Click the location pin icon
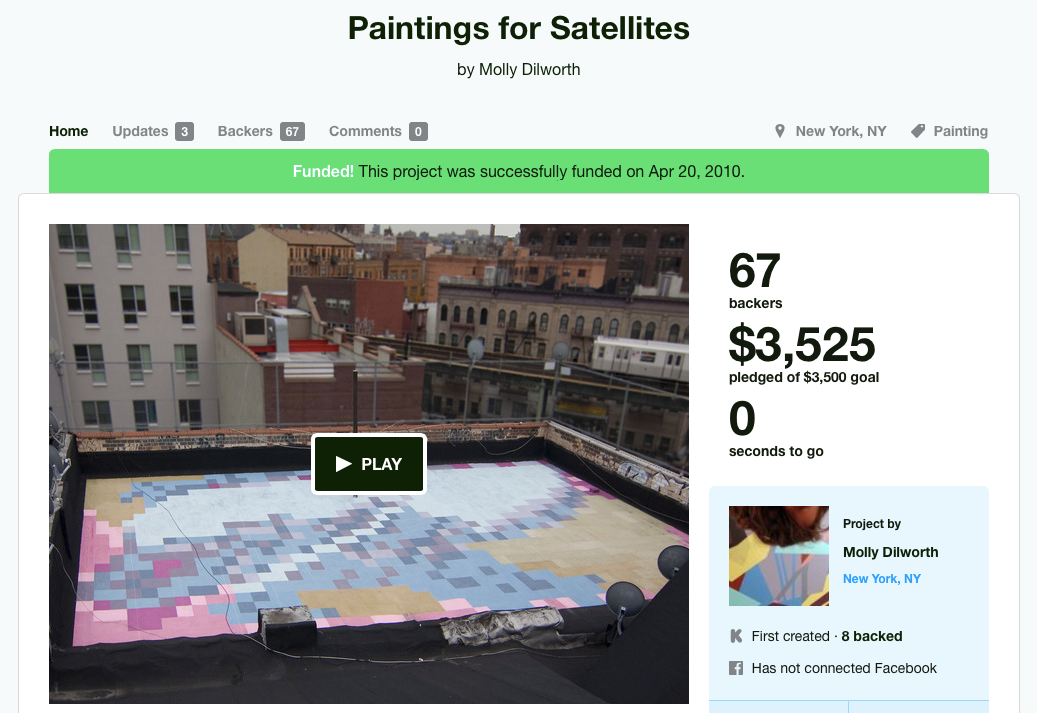 point(780,131)
